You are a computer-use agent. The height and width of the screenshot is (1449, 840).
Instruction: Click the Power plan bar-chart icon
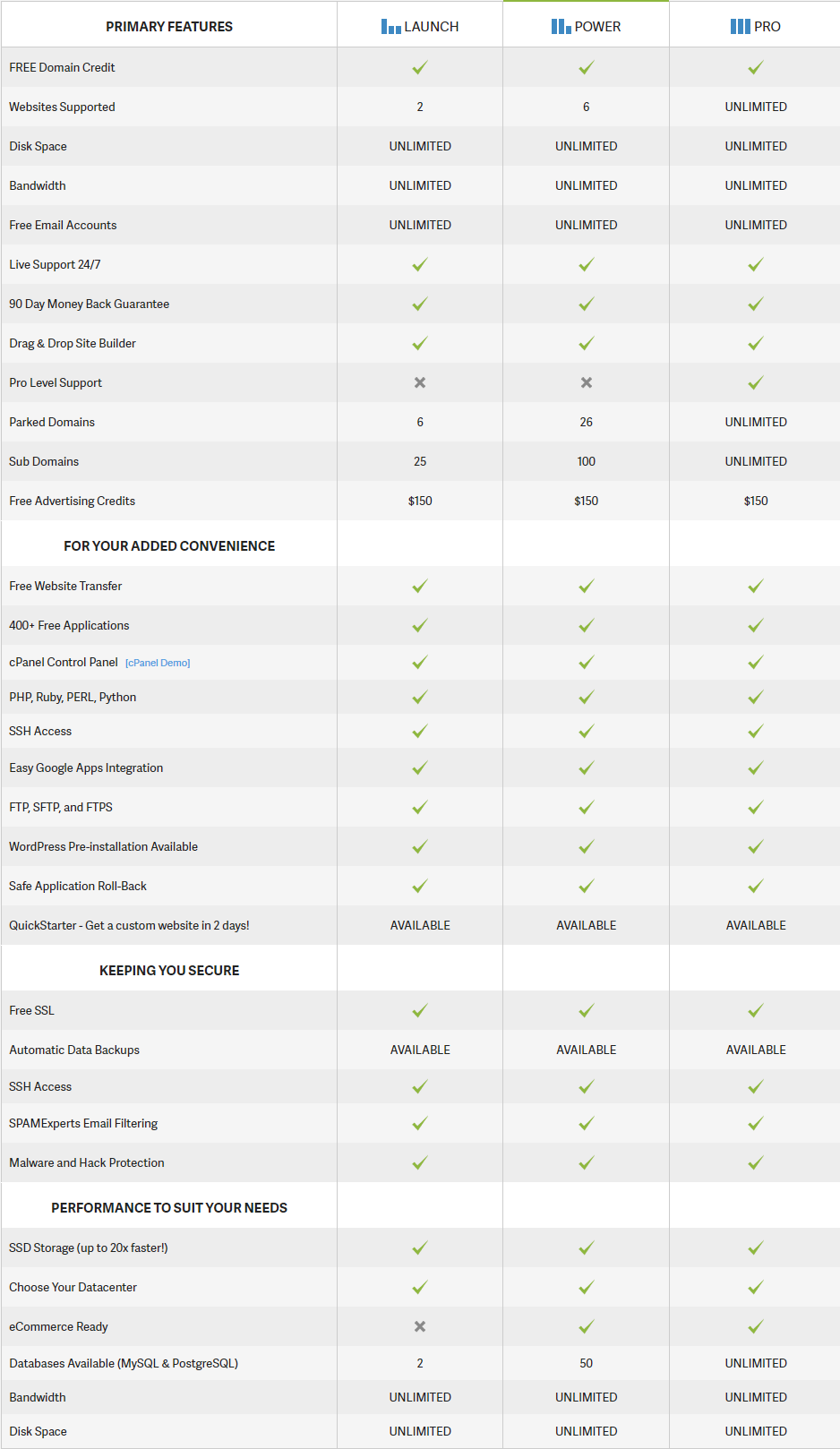coord(561,27)
